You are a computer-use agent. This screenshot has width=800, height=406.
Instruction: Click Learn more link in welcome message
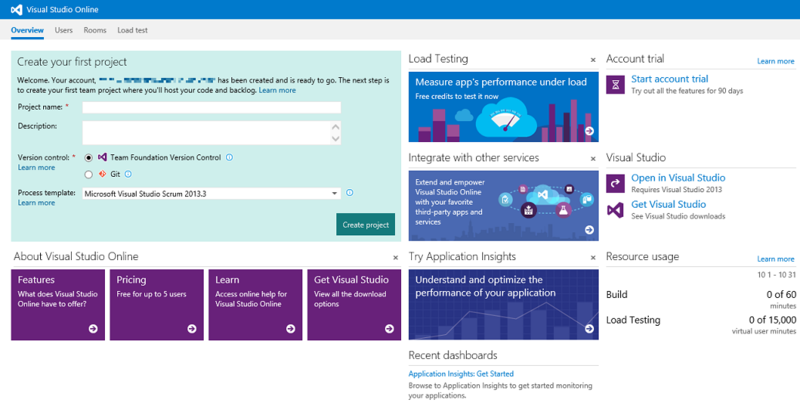(x=277, y=90)
